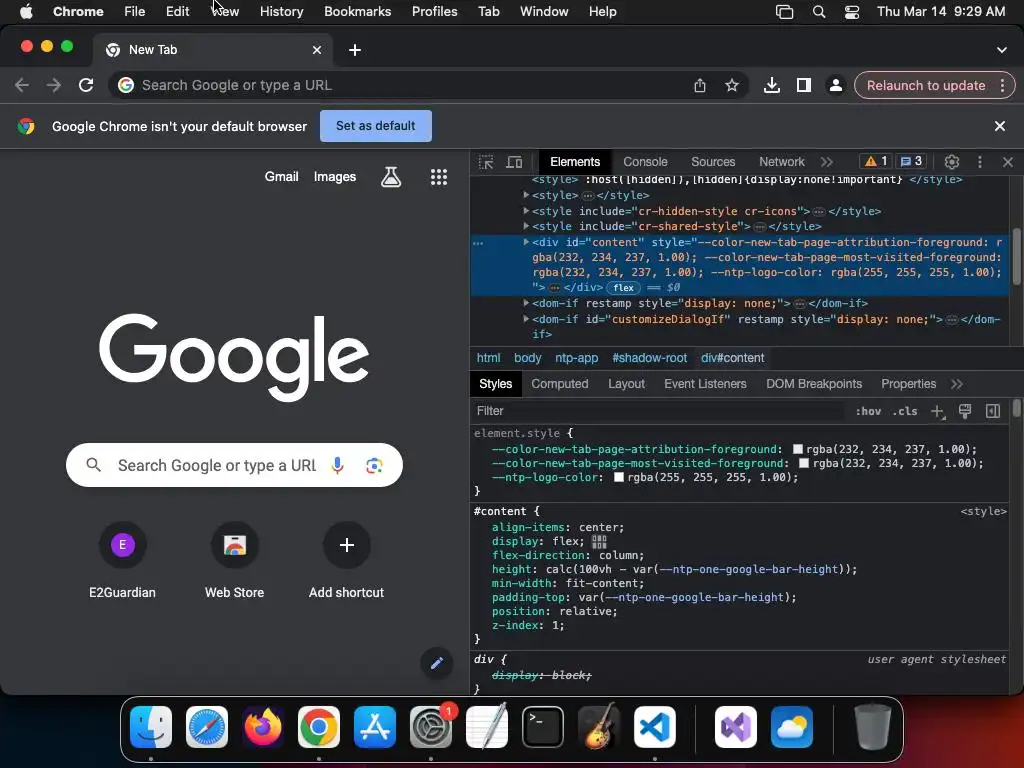Bookmark this tab with the star icon
This screenshot has width=1024, height=768.
coord(732,86)
